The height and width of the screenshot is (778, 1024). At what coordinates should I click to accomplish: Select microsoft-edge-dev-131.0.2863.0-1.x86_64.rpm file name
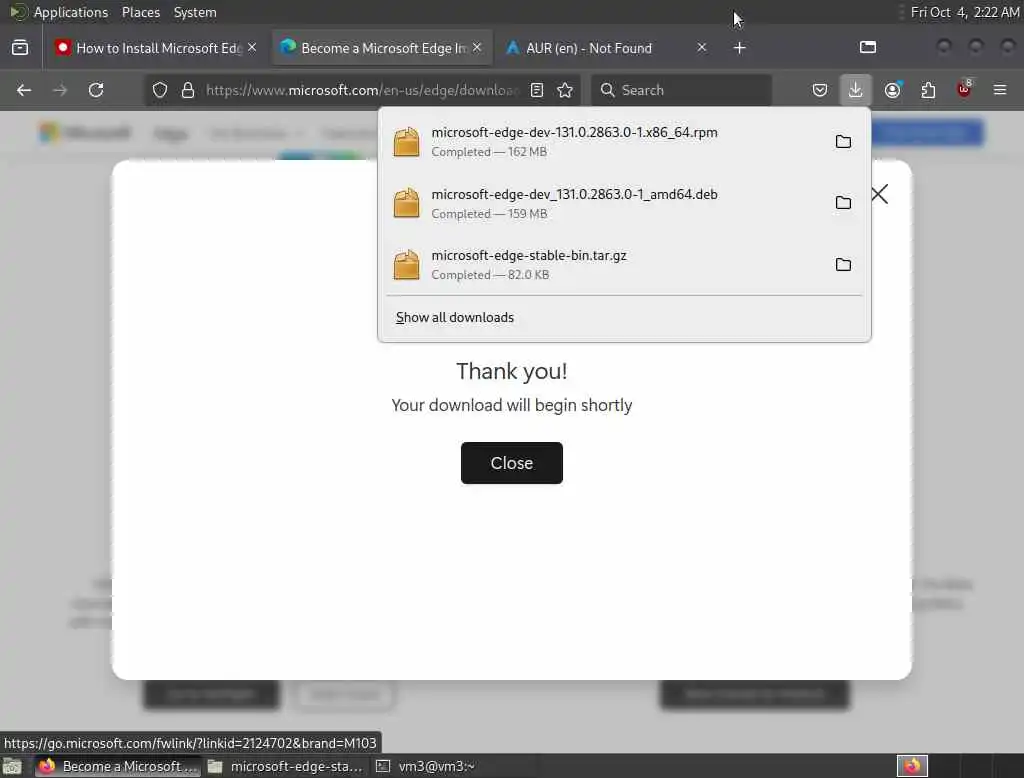(x=574, y=133)
